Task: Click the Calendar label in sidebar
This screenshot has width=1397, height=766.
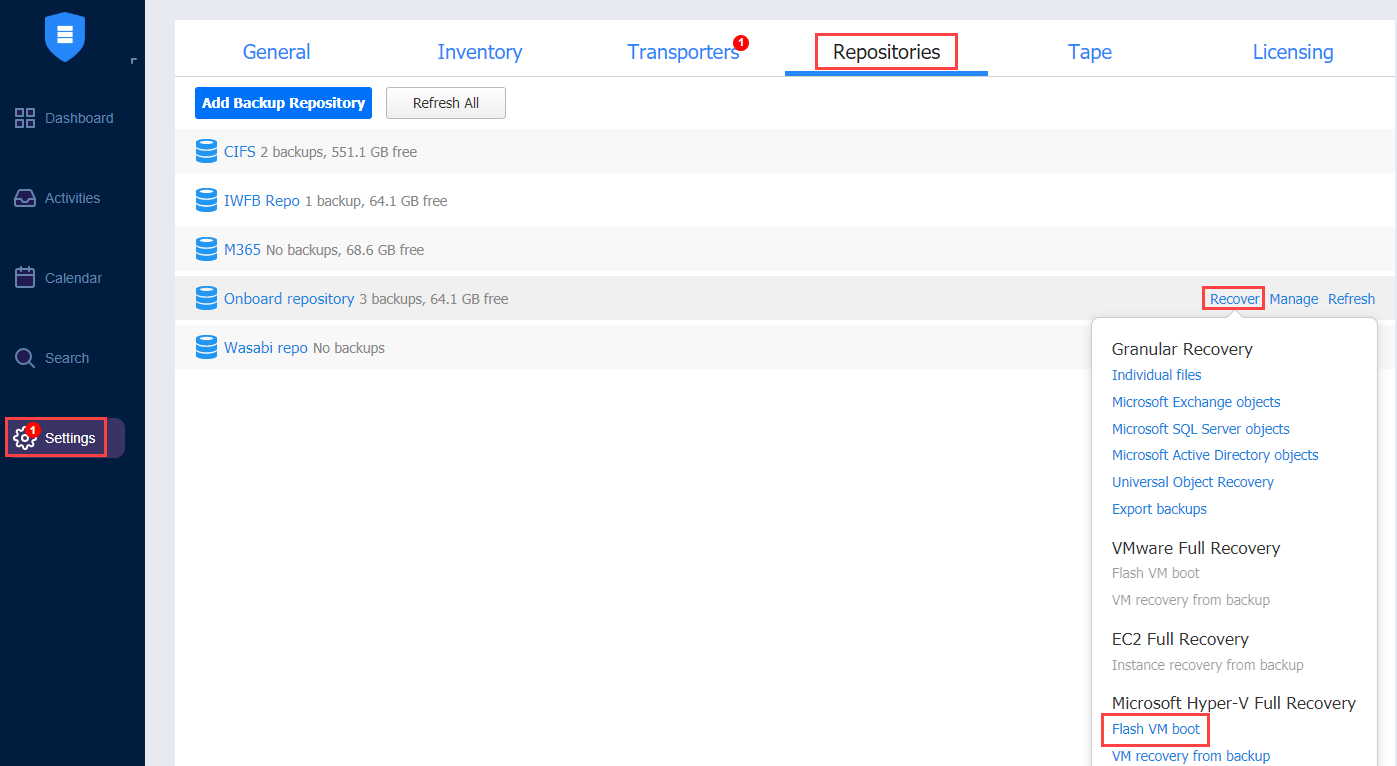Action: 73,278
